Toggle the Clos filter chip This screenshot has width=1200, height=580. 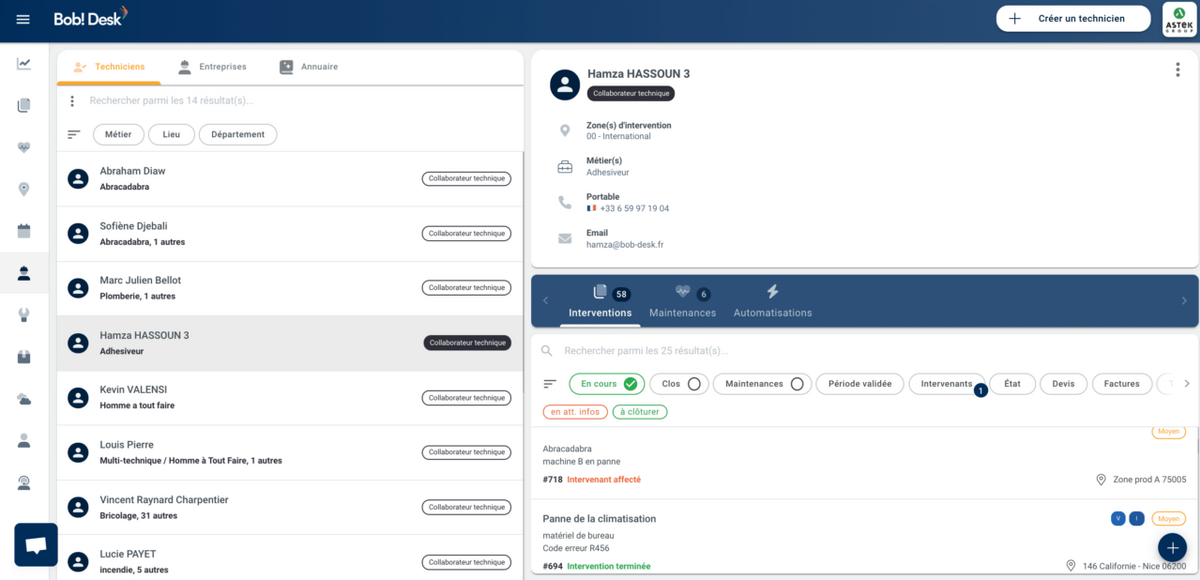679,384
